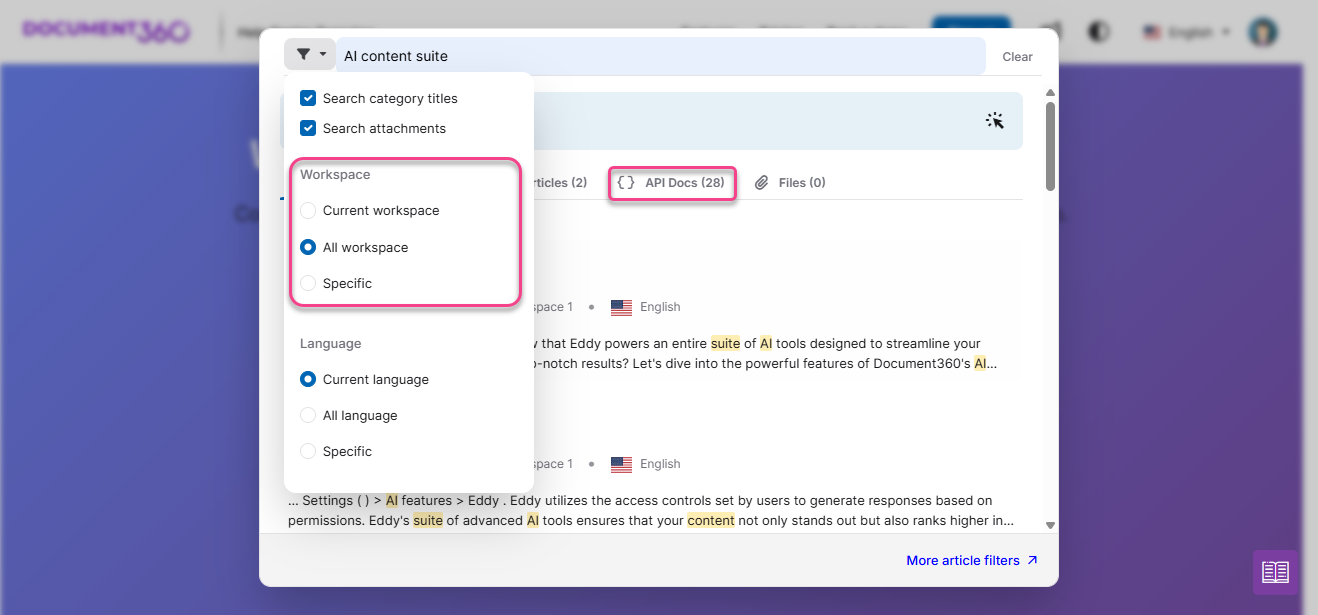The image size is (1318, 615).
Task: Open the purple book widget icon
Action: coord(1275,572)
